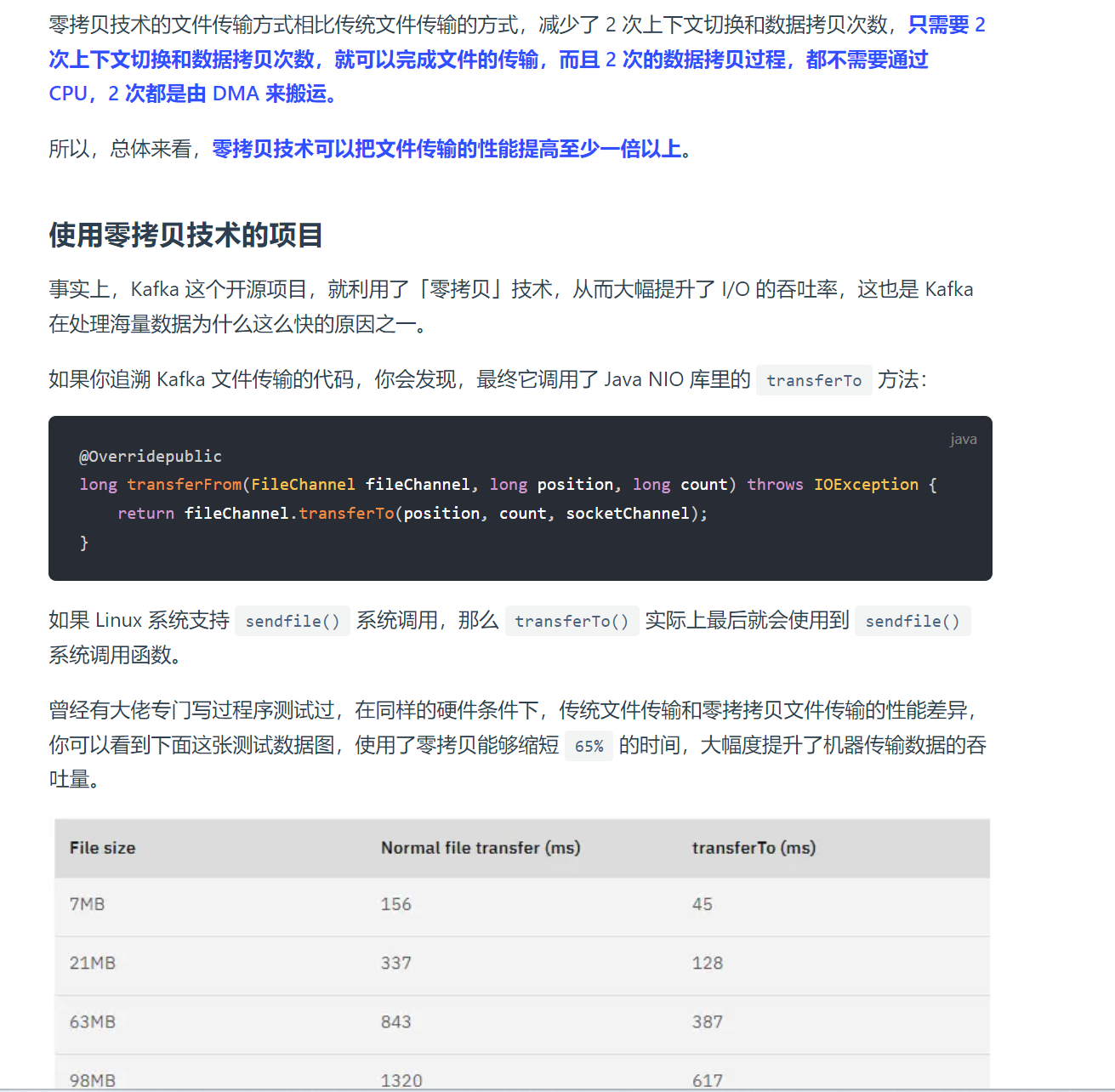Click the Normal file transfer (ms) header
The height and width of the screenshot is (1092, 1115).
coord(481,848)
